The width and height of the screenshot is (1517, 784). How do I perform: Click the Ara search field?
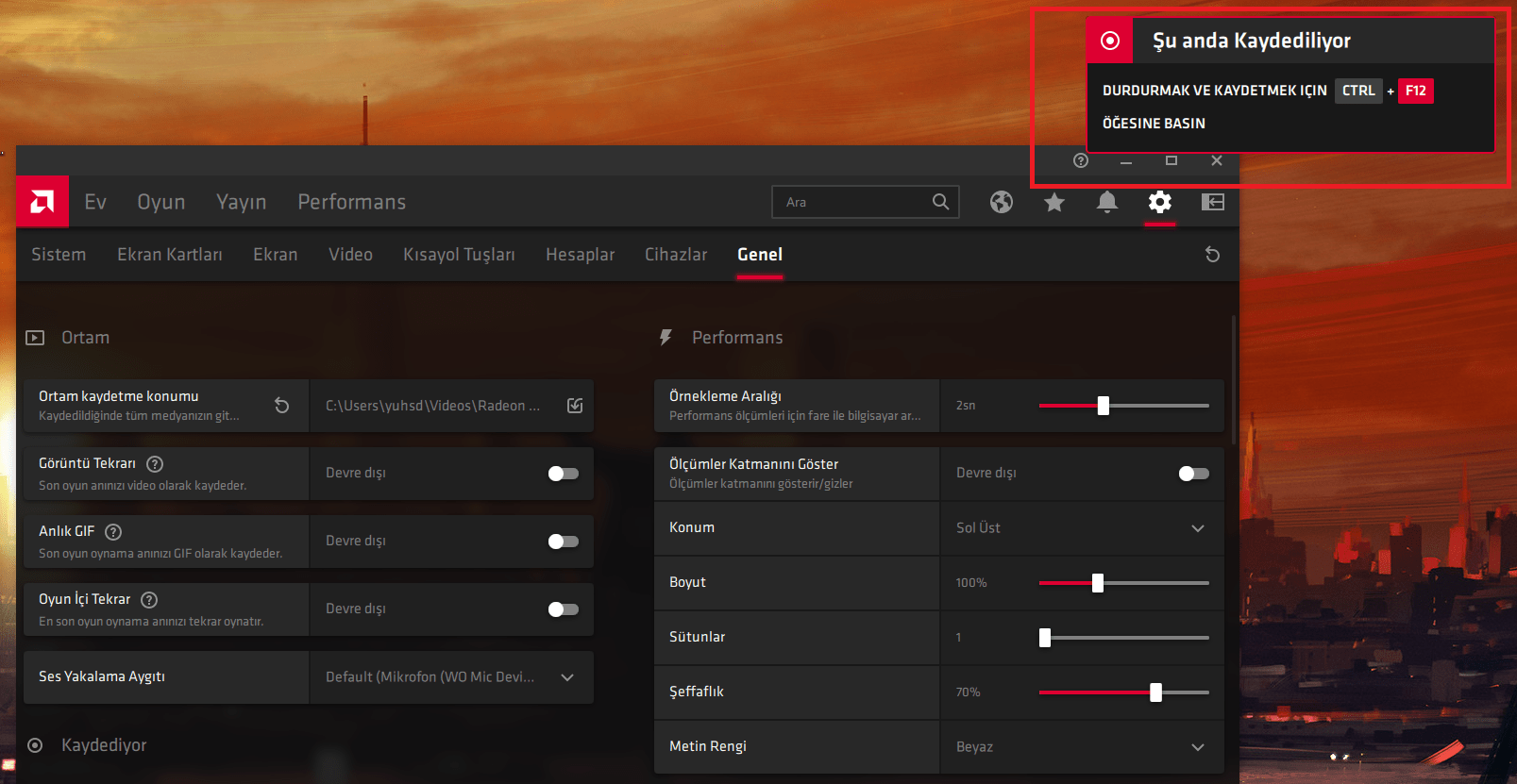854,202
